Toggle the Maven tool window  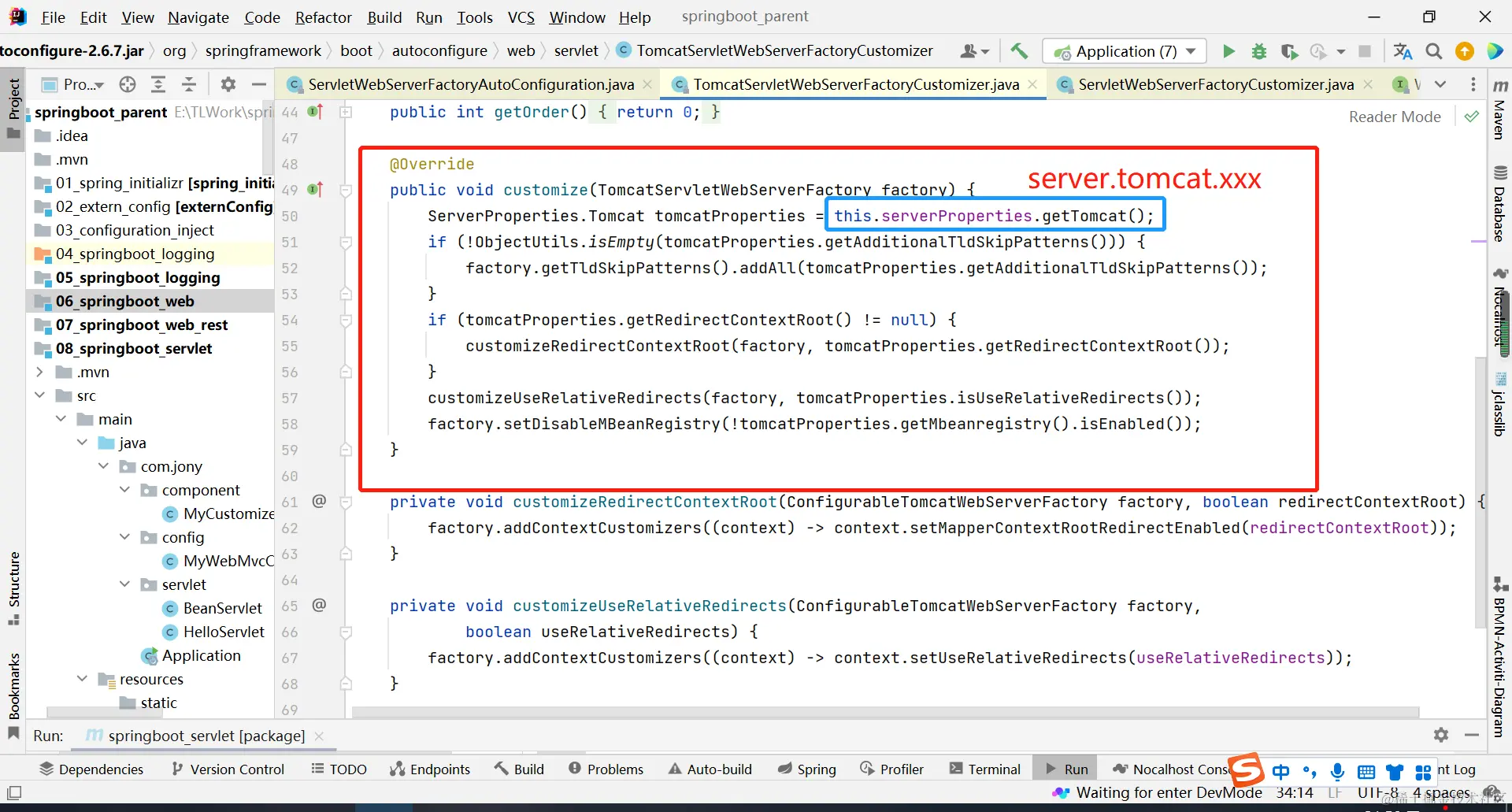pyautogui.click(x=1500, y=109)
